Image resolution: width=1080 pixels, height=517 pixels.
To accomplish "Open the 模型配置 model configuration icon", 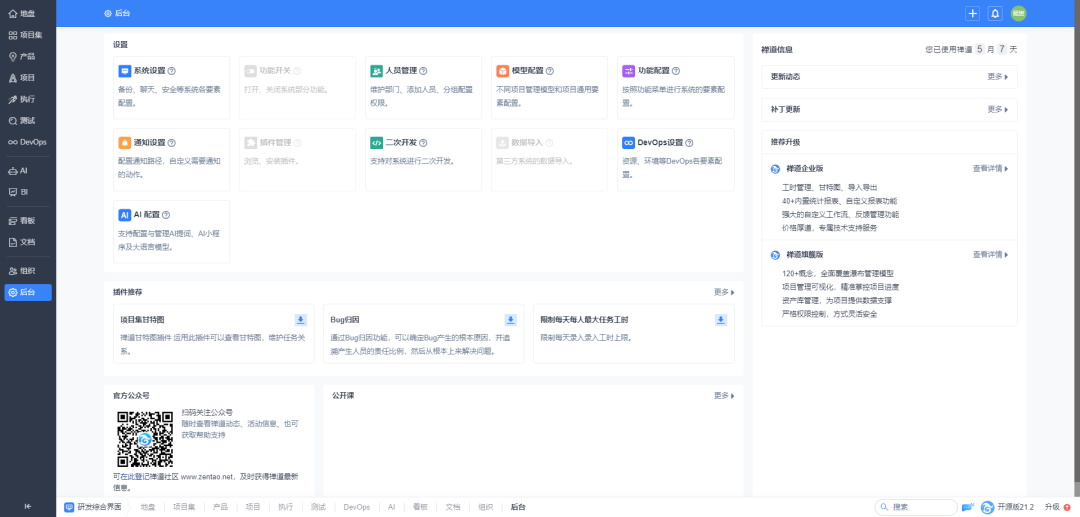I will tap(503, 71).
